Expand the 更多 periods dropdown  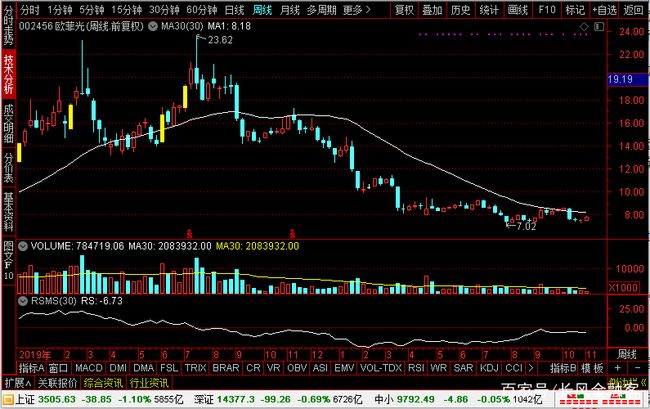tap(353, 10)
